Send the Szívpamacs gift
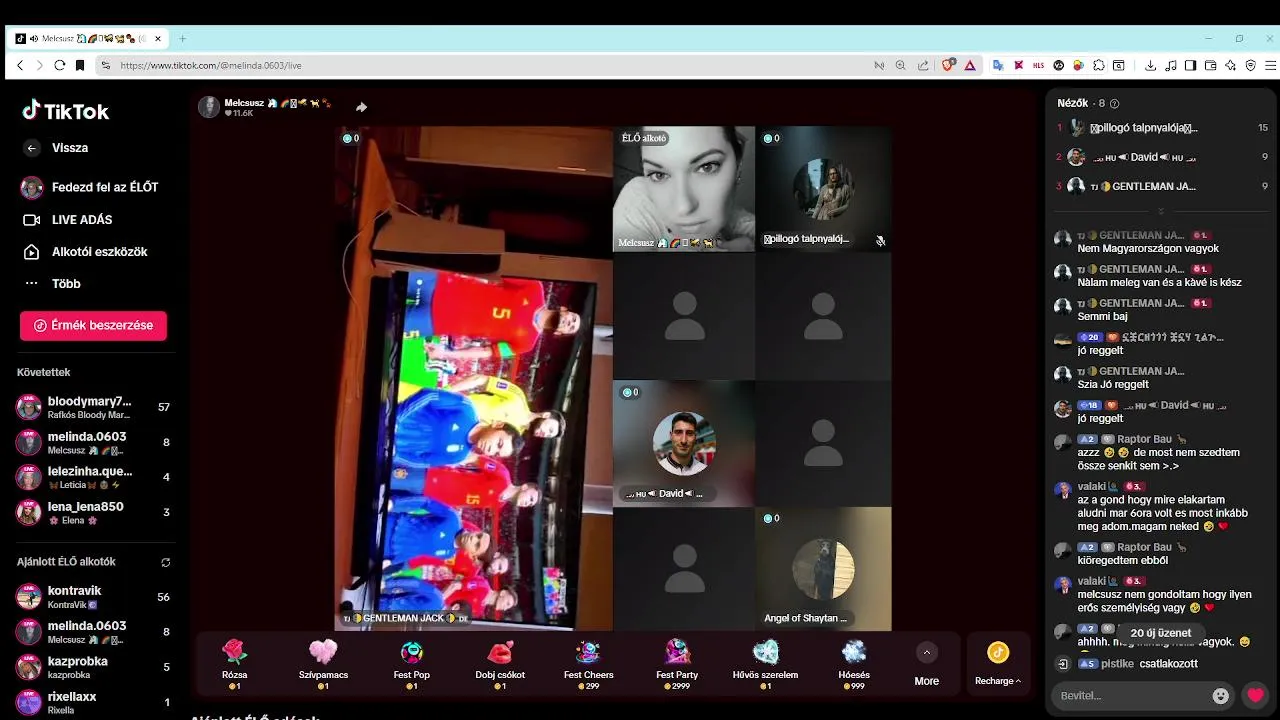 323,664
